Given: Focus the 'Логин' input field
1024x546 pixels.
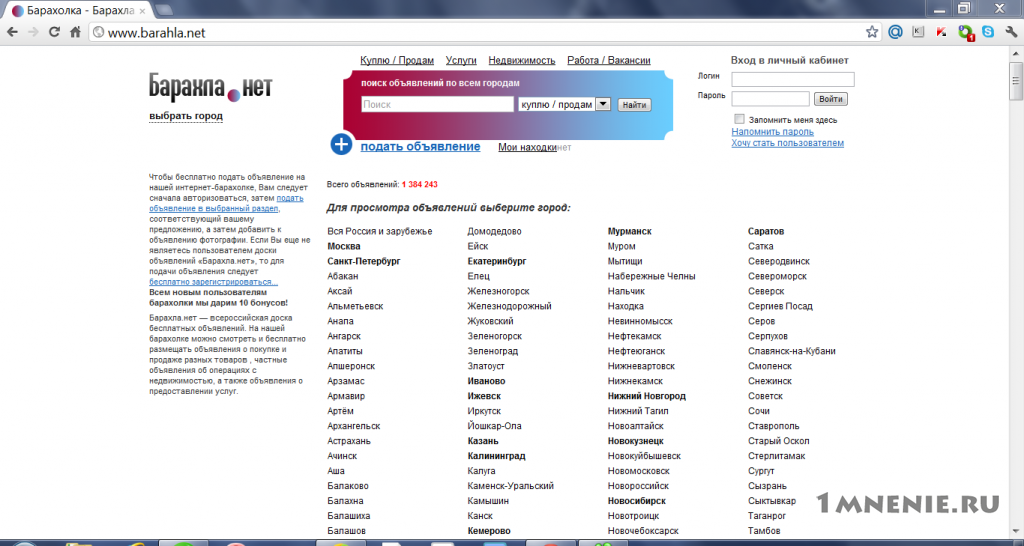Looking at the screenshot, I should pos(793,79).
